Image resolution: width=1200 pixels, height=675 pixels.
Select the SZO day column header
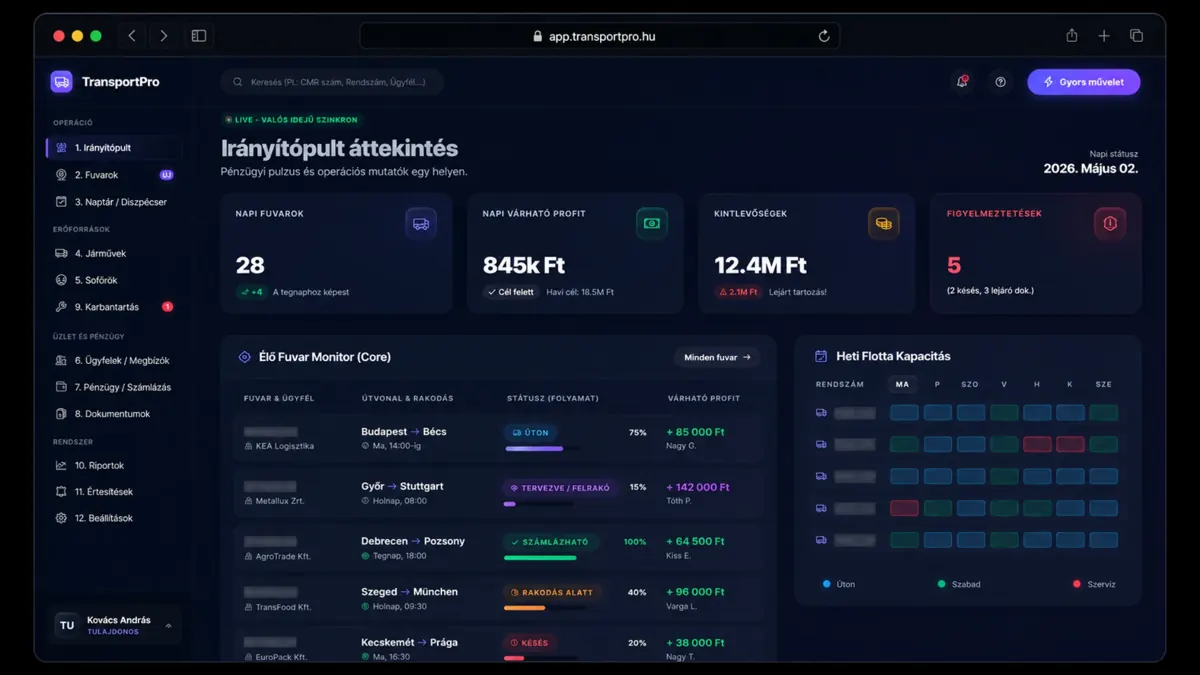[x=970, y=384]
